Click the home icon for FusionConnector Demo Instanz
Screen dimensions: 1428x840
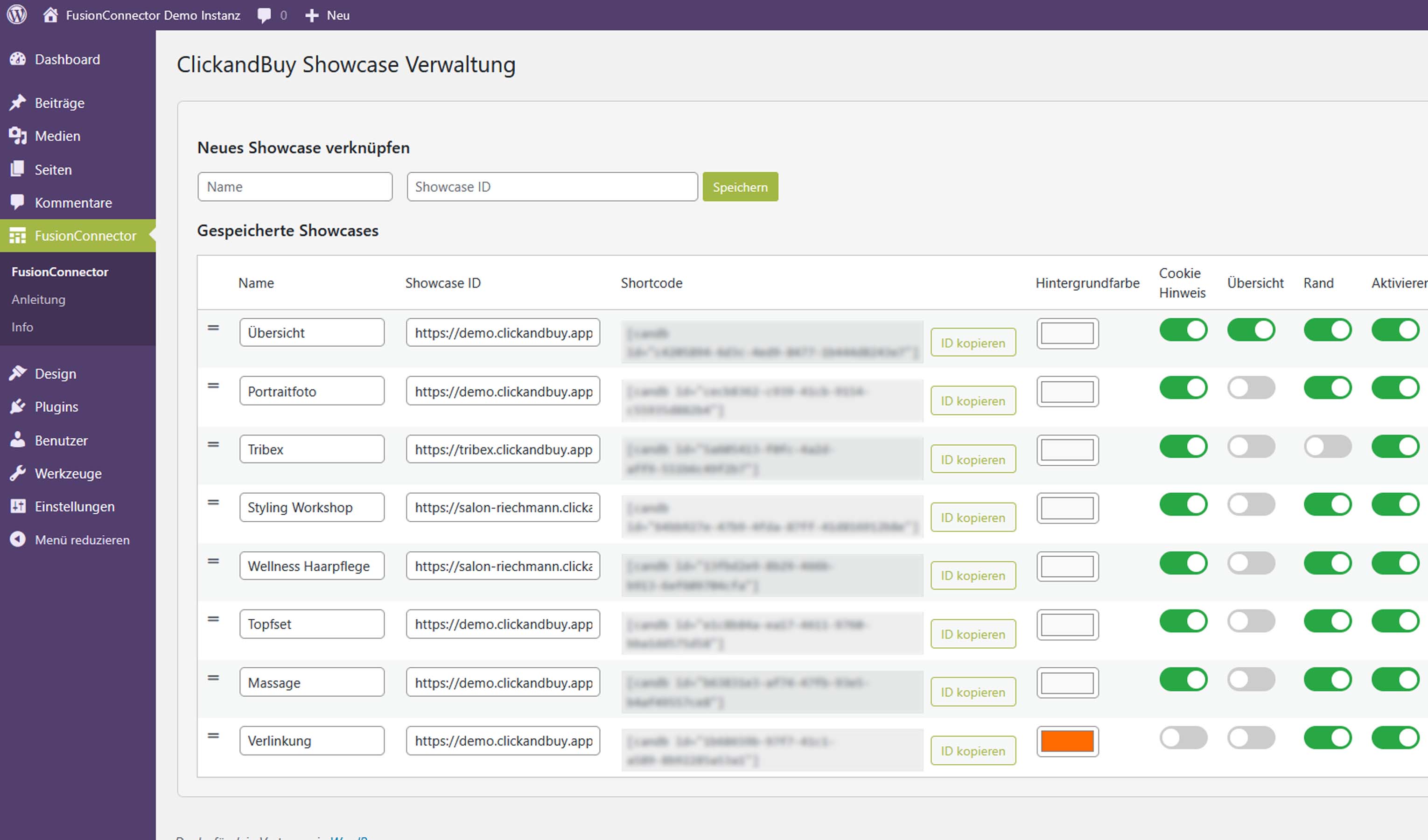click(x=50, y=15)
